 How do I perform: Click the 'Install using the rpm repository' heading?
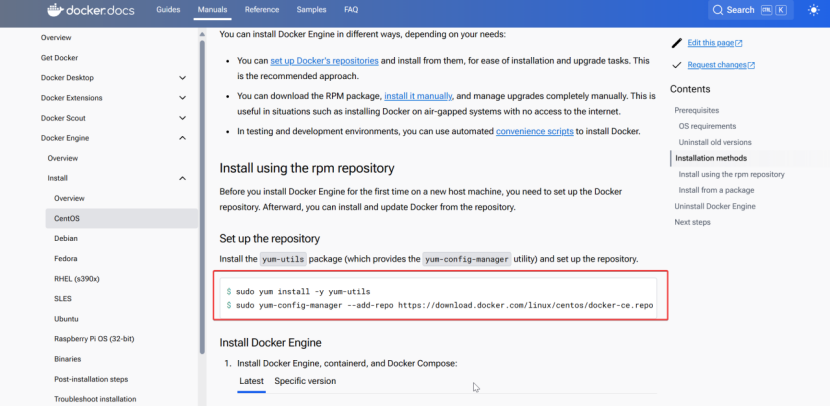(307, 169)
